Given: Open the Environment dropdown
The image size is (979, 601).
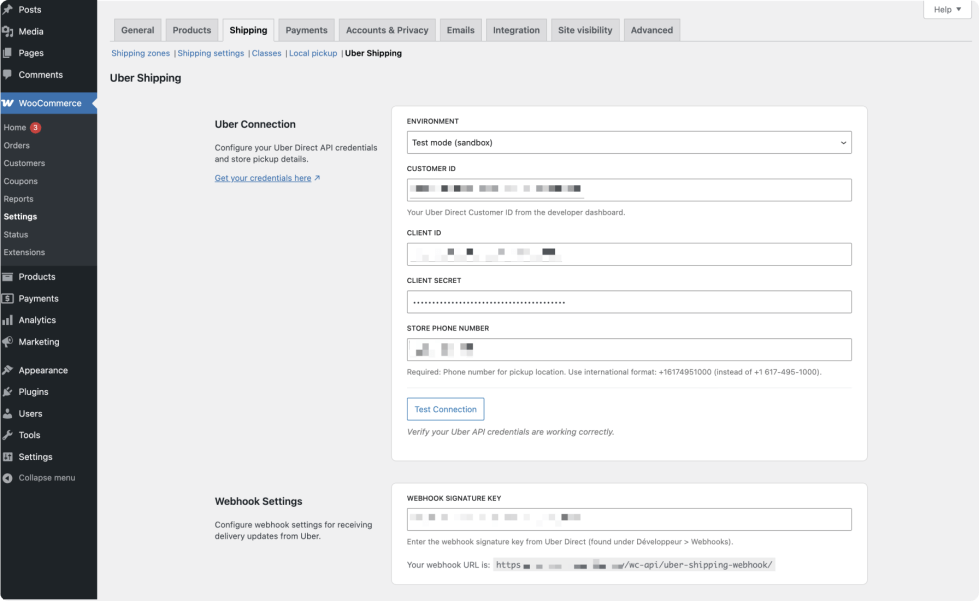Looking at the screenshot, I should click(629, 143).
